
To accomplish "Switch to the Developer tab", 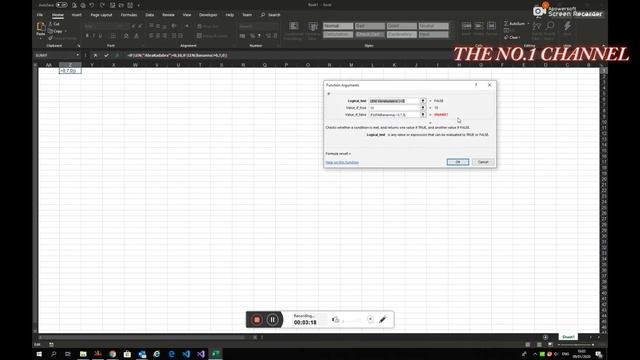I will pyautogui.click(x=208, y=15).
